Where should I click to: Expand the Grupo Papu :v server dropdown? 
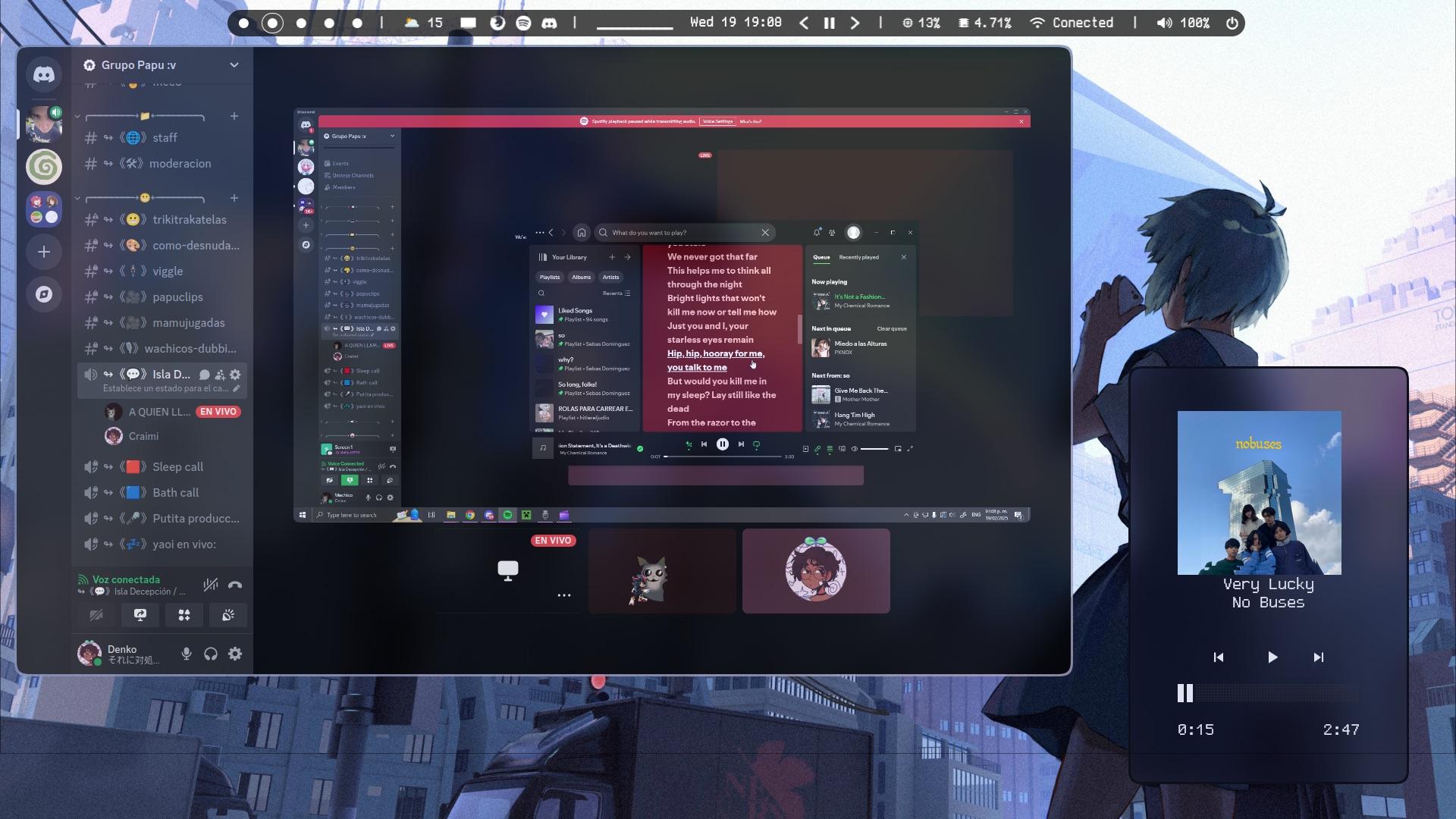[234, 65]
